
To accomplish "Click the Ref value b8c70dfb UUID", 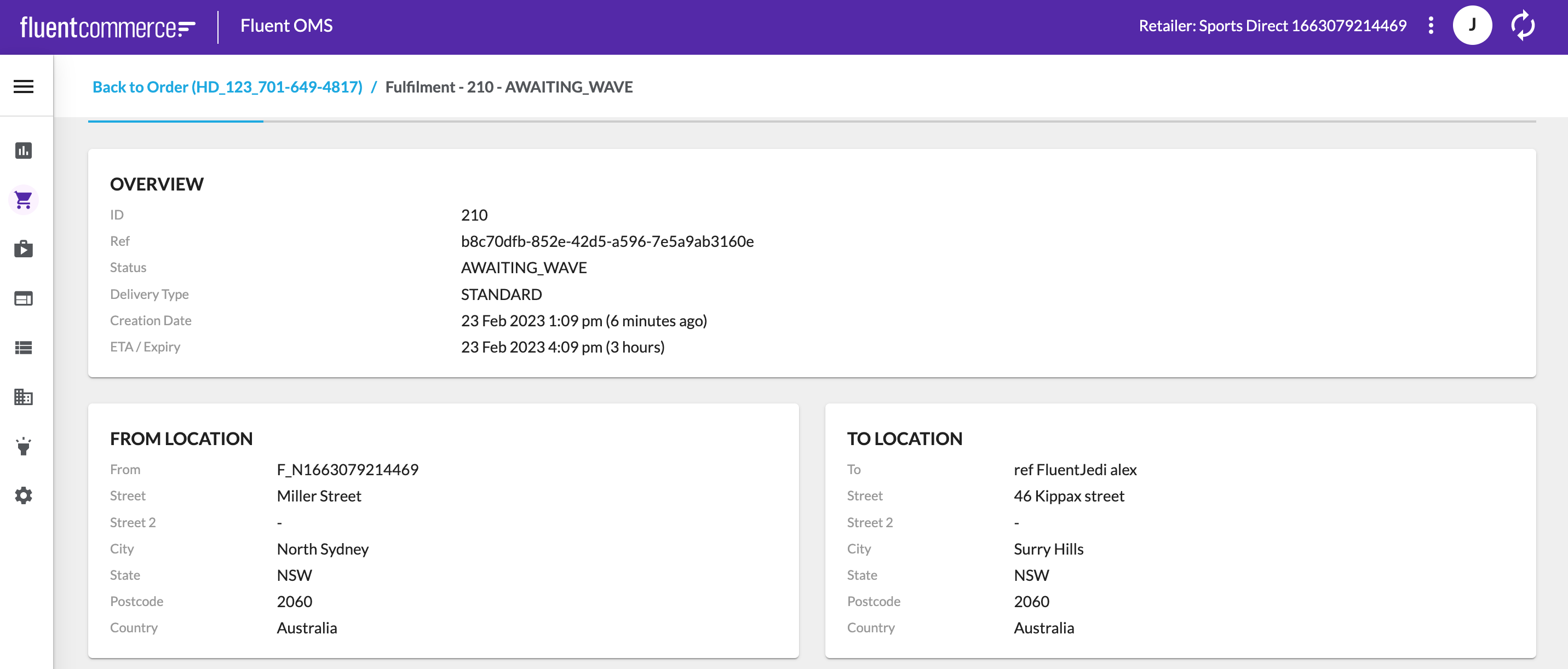I will coord(607,241).
